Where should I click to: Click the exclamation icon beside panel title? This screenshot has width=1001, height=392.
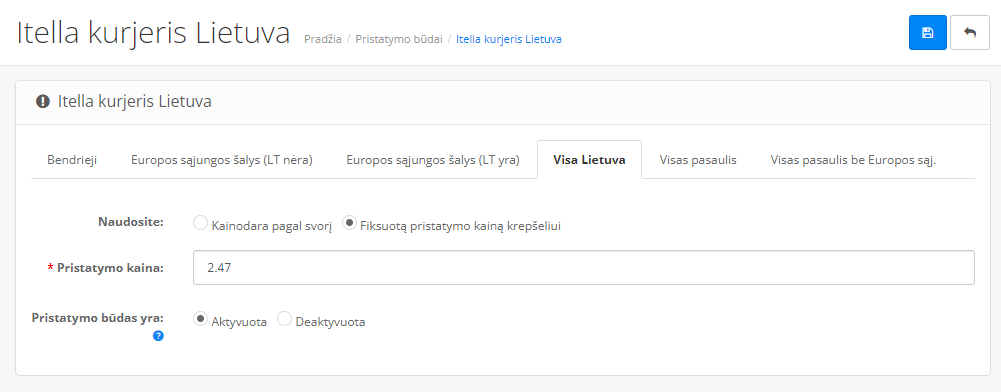tap(43, 101)
